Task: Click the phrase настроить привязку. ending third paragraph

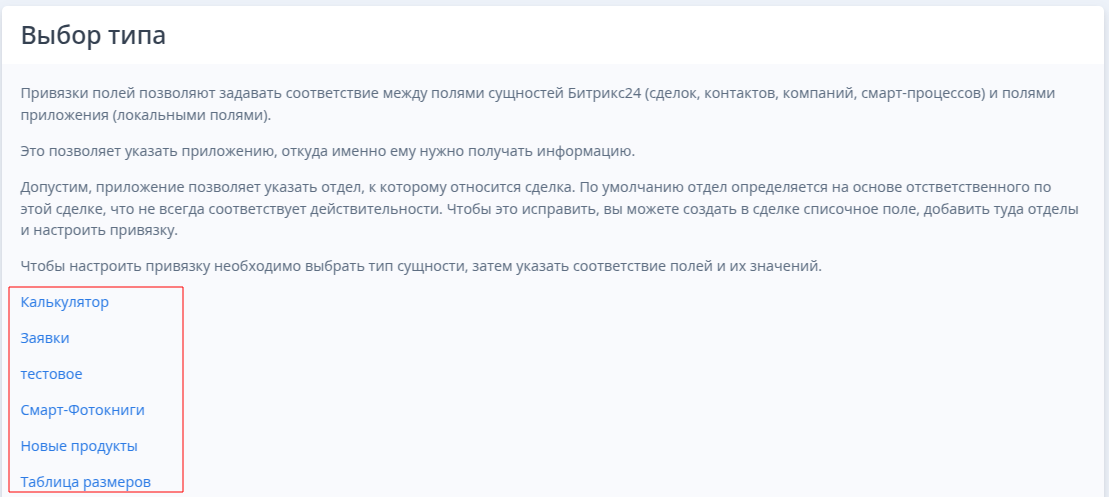Action: 98,229
